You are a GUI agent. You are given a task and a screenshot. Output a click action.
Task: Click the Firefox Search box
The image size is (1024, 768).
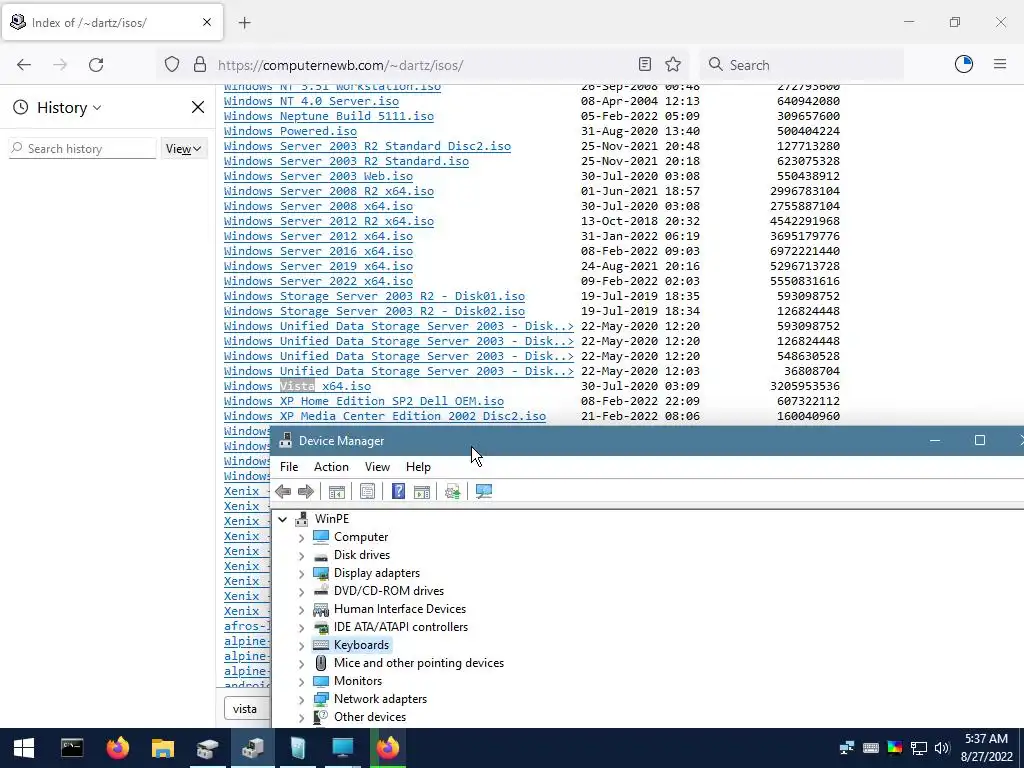coord(802,65)
